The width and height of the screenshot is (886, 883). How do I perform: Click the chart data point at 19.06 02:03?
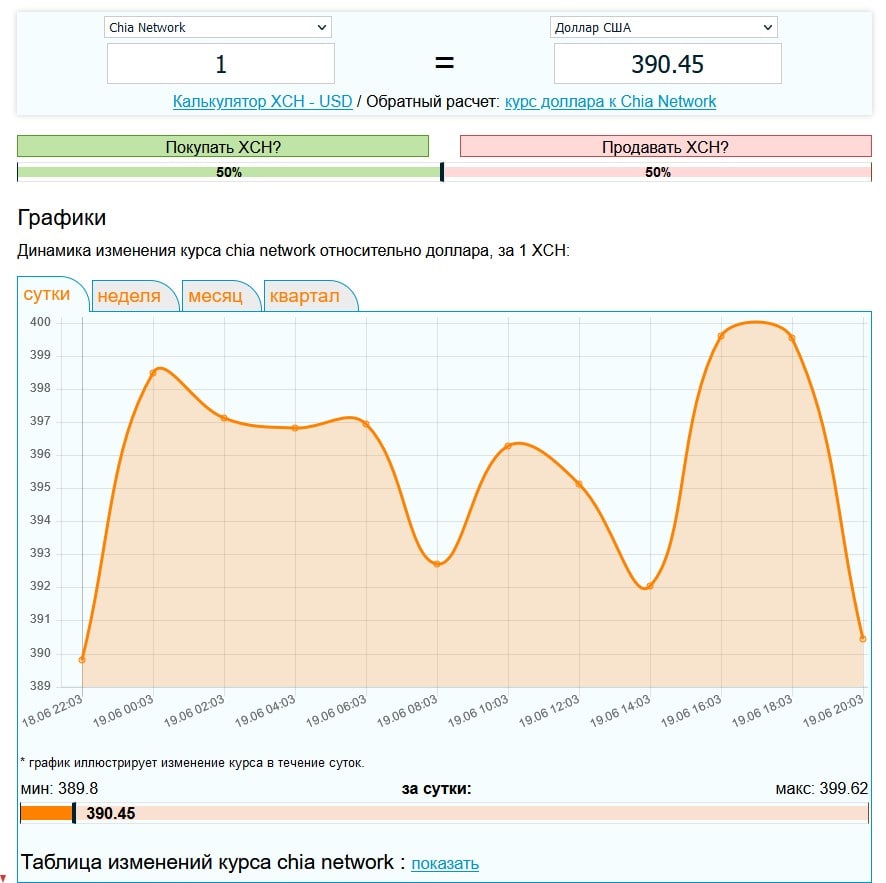(x=224, y=418)
